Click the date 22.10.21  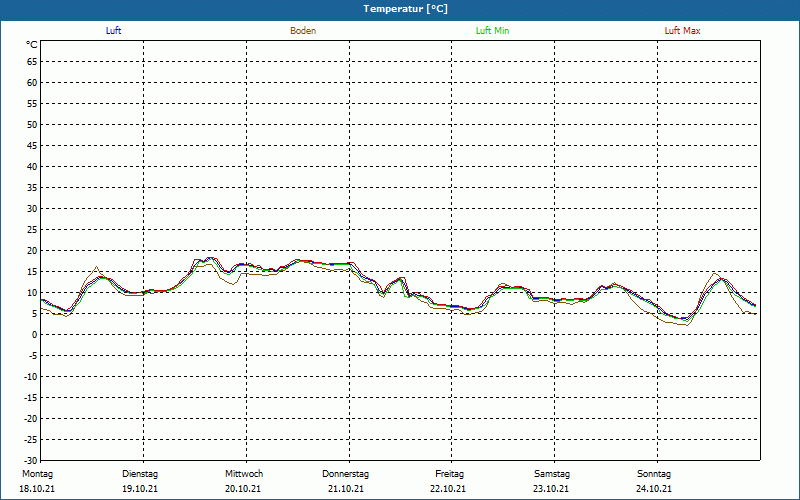448,489
